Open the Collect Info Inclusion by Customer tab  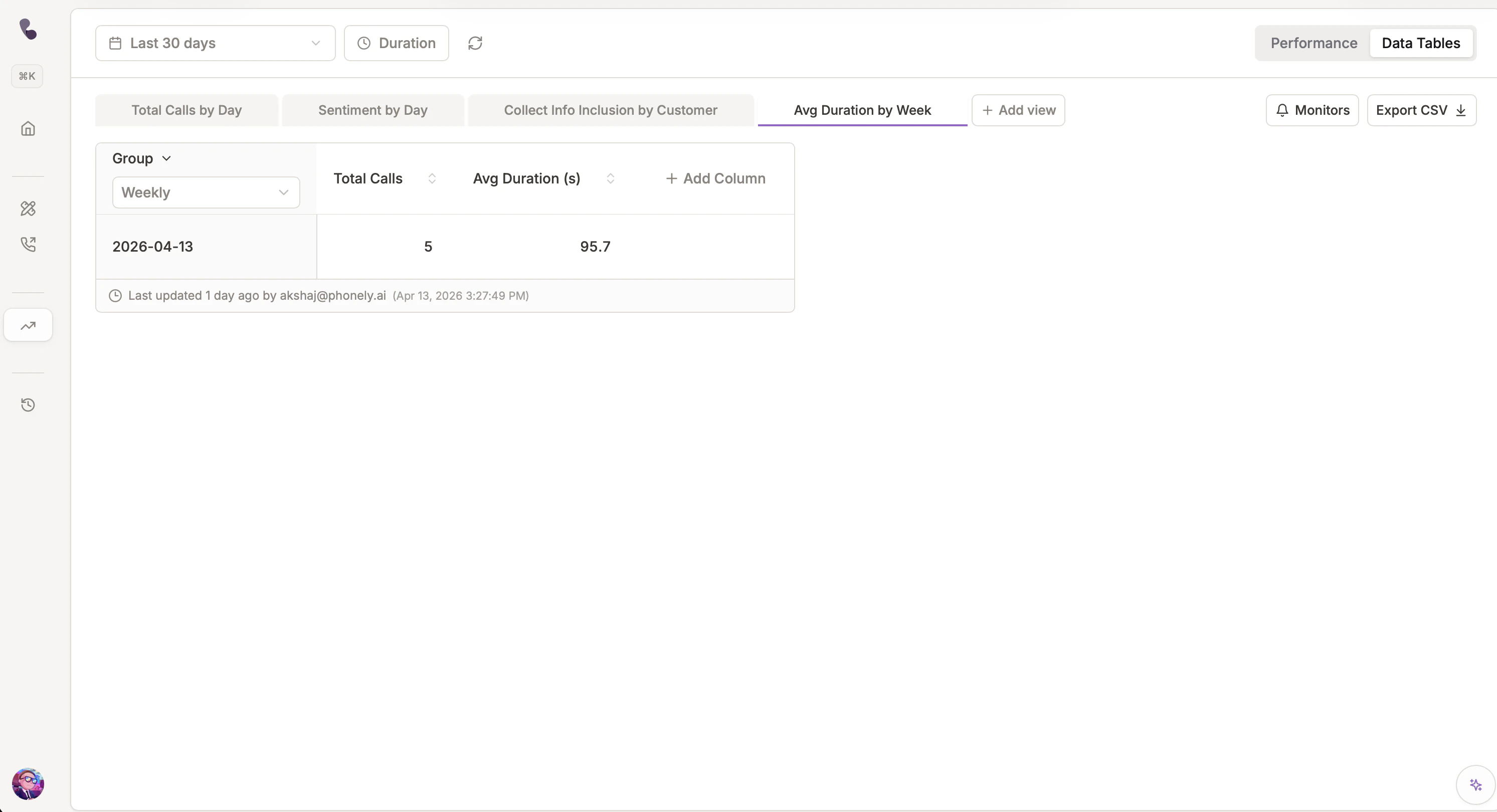pyautogui.click(x=610, y=110)
